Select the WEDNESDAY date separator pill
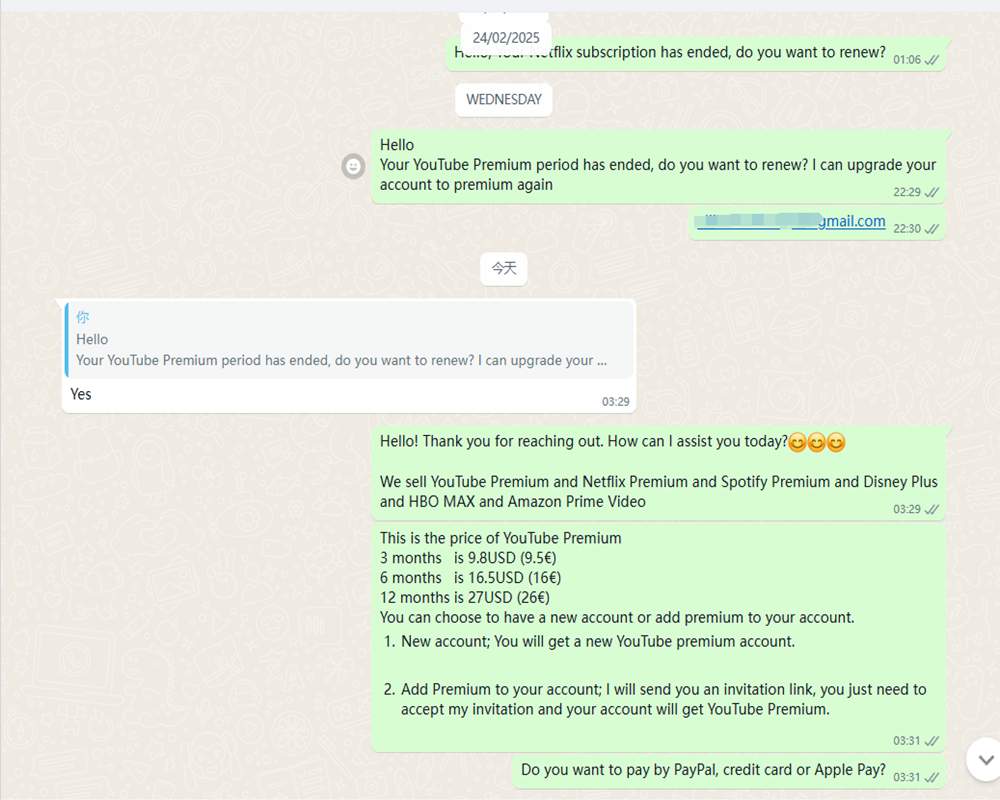Screen dimensions: 1000x800 504,100
